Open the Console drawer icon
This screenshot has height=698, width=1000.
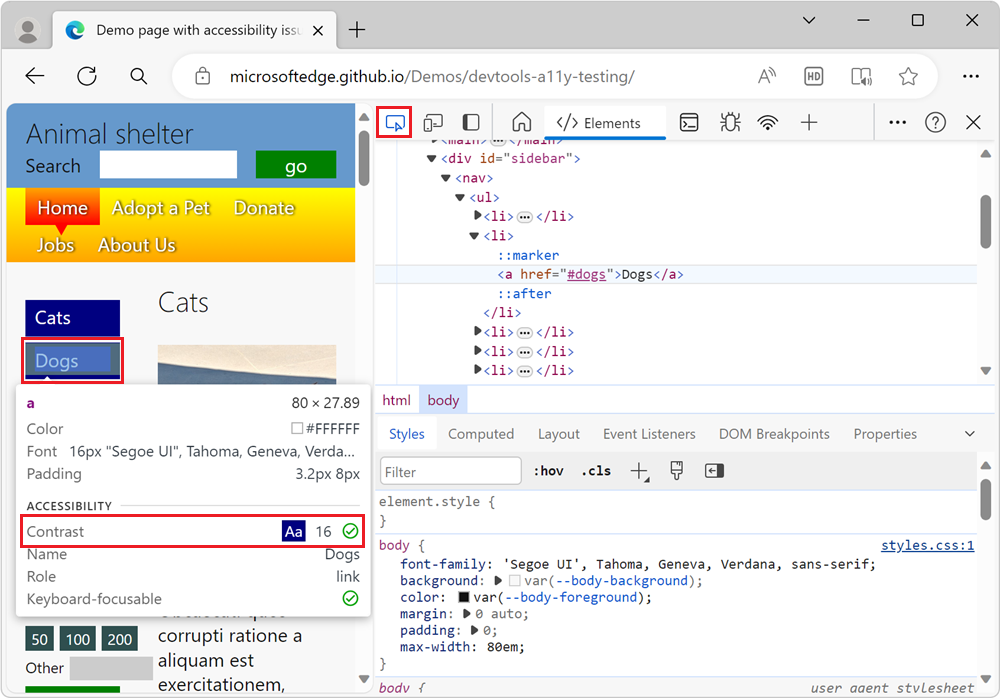click(x=689, y=122)
